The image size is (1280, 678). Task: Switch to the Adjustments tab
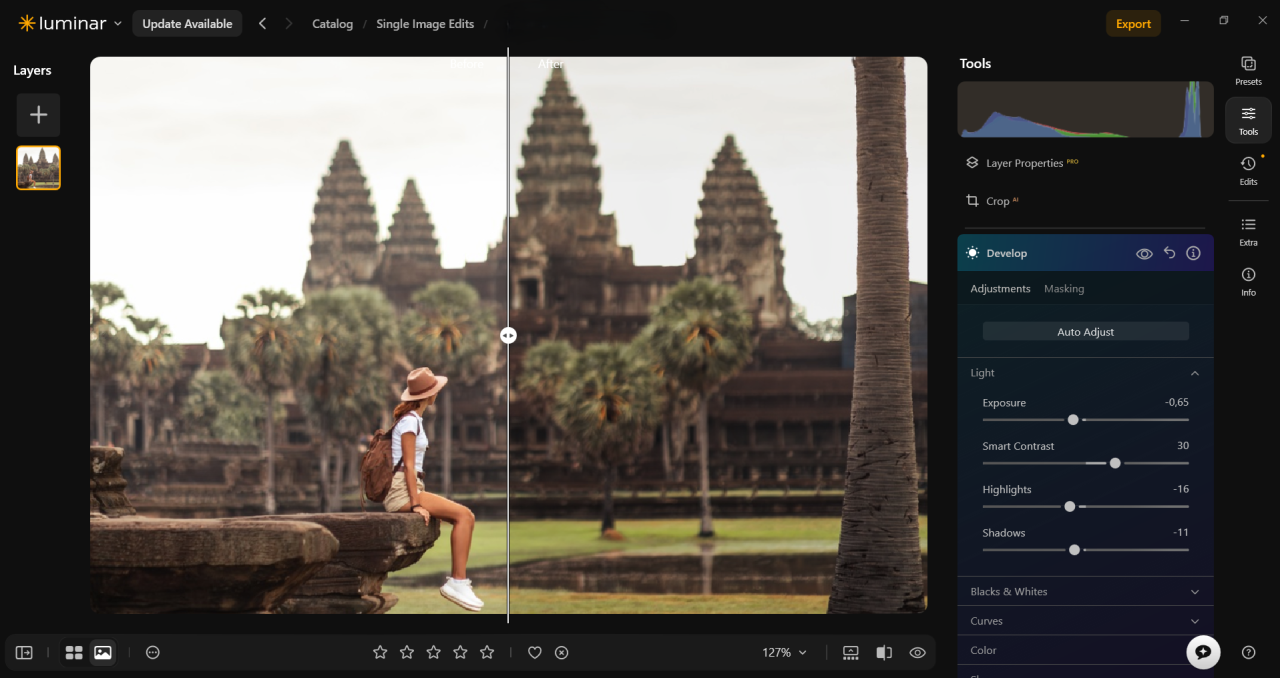pos(1000,288)
